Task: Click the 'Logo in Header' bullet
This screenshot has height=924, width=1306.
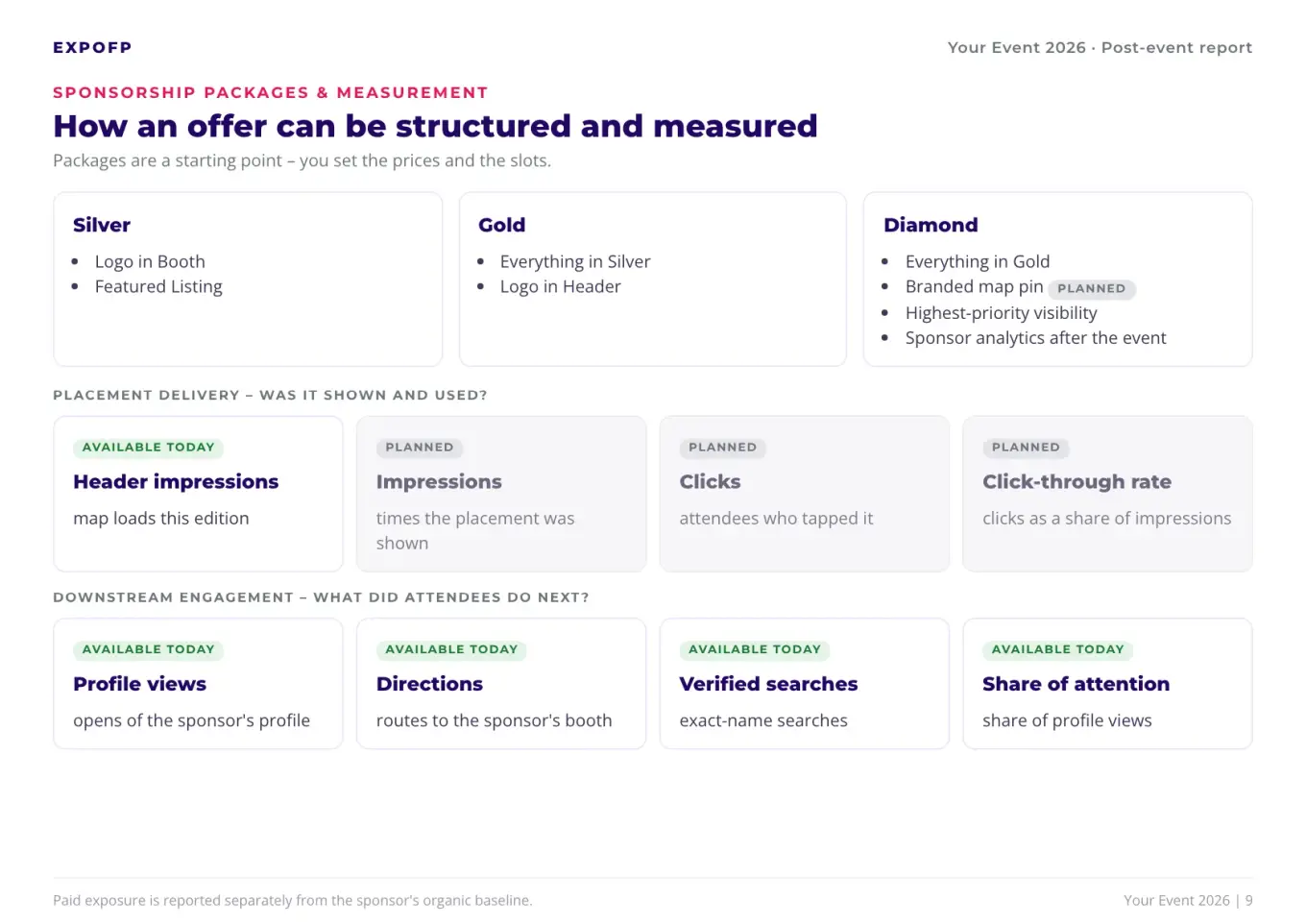Action: [561, 286]
